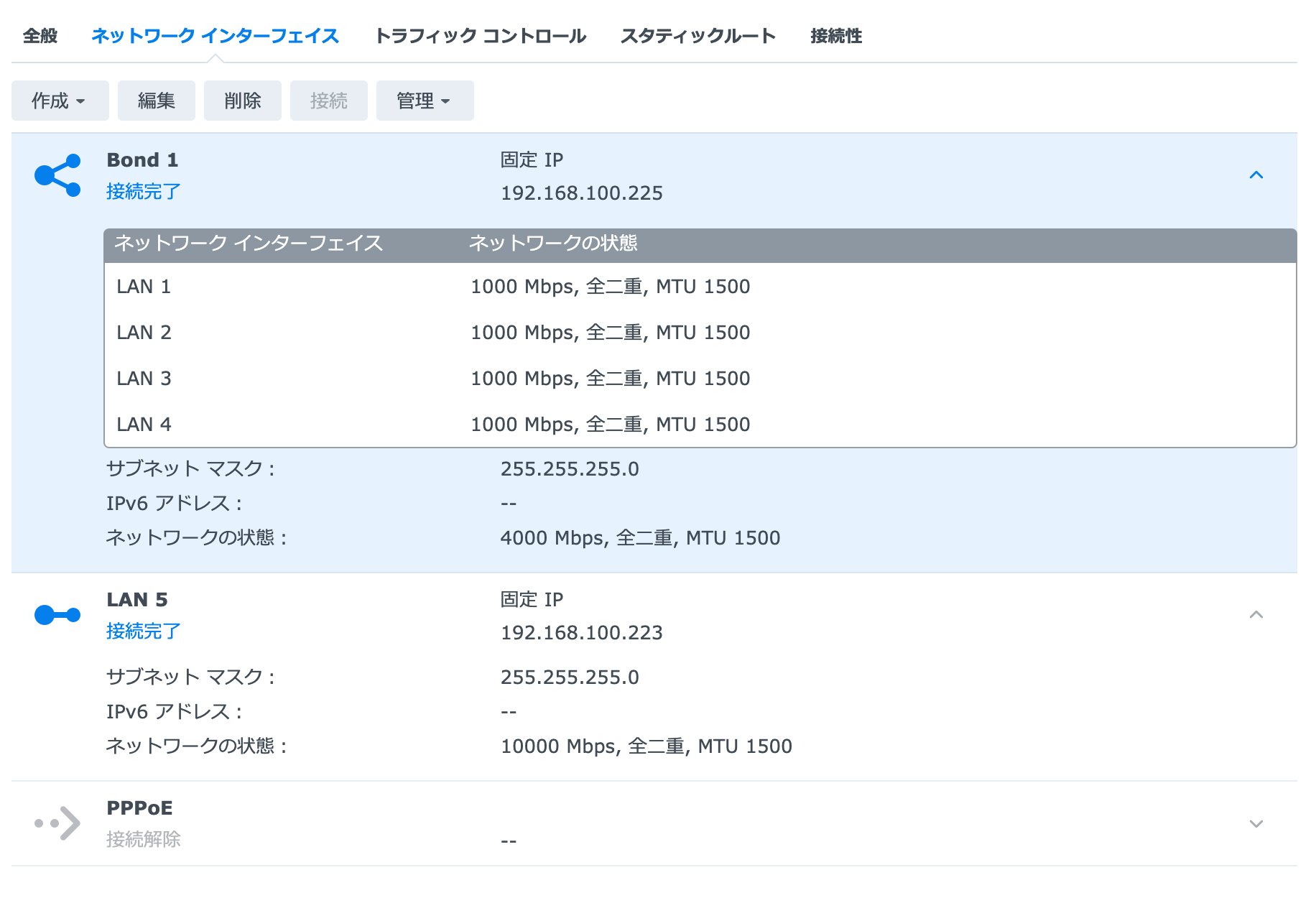Open the トラフィック コントロール tab

[481, 36]
